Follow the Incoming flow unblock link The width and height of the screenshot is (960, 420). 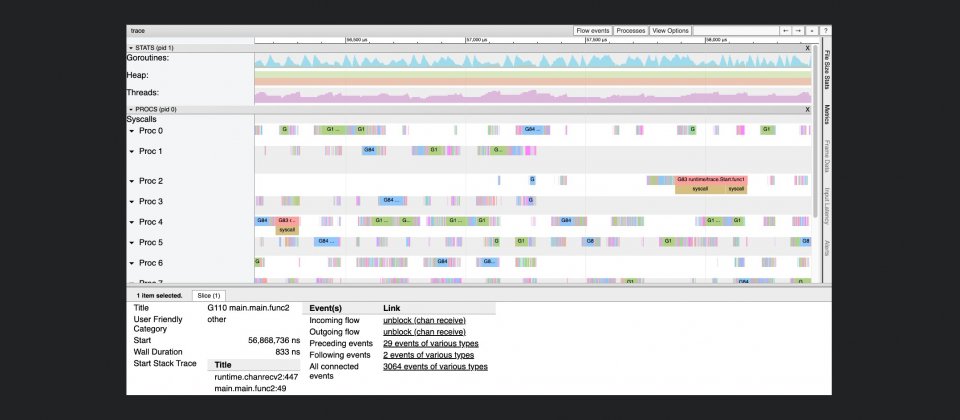tap(424, 320)
